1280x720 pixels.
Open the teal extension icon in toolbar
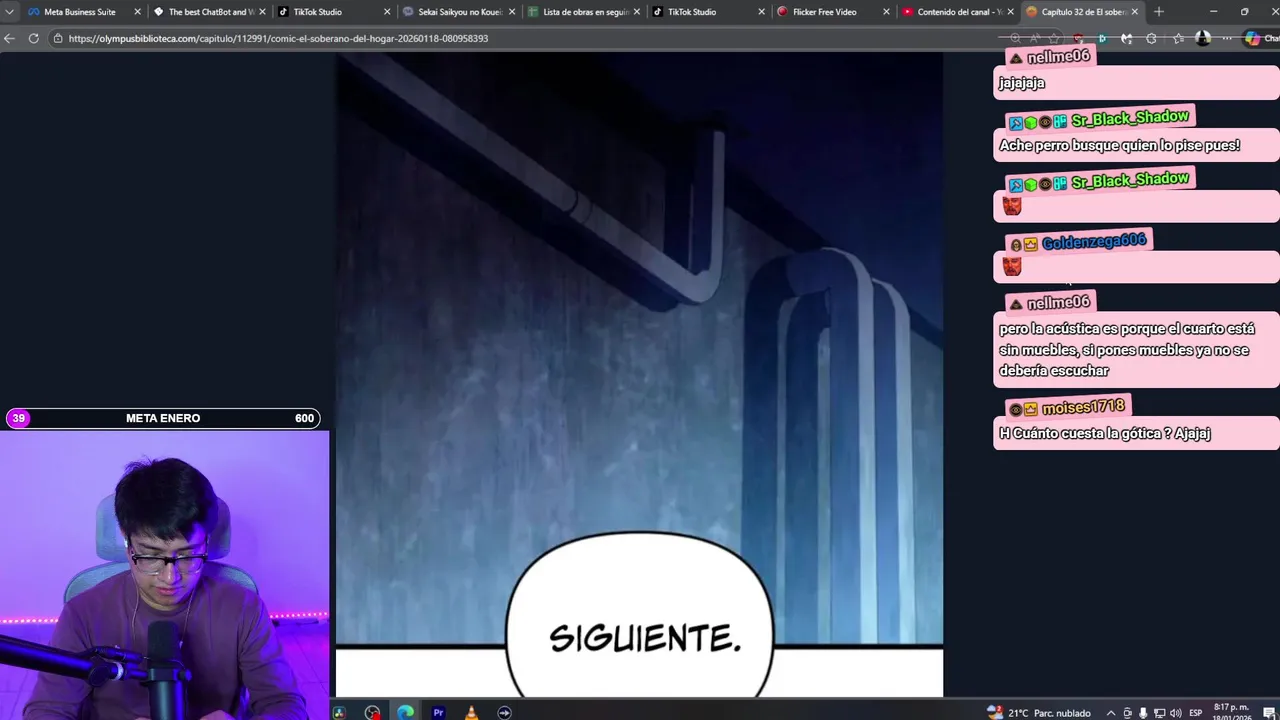coord(1102,38)
